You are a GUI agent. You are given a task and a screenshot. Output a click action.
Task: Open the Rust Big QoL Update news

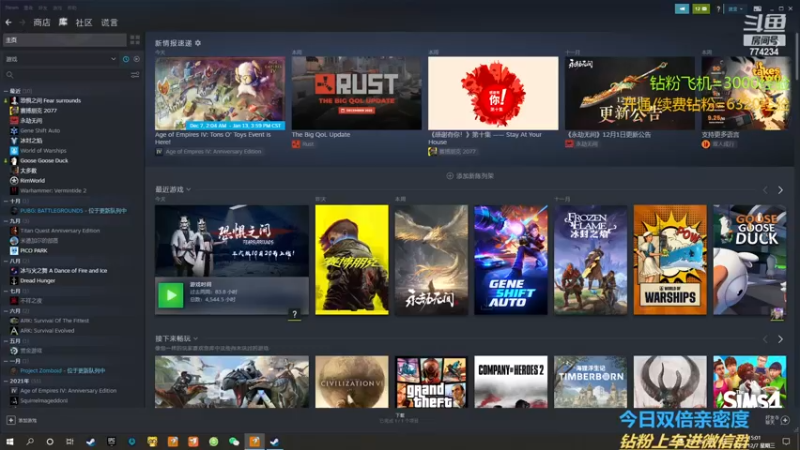pos(357,93)
